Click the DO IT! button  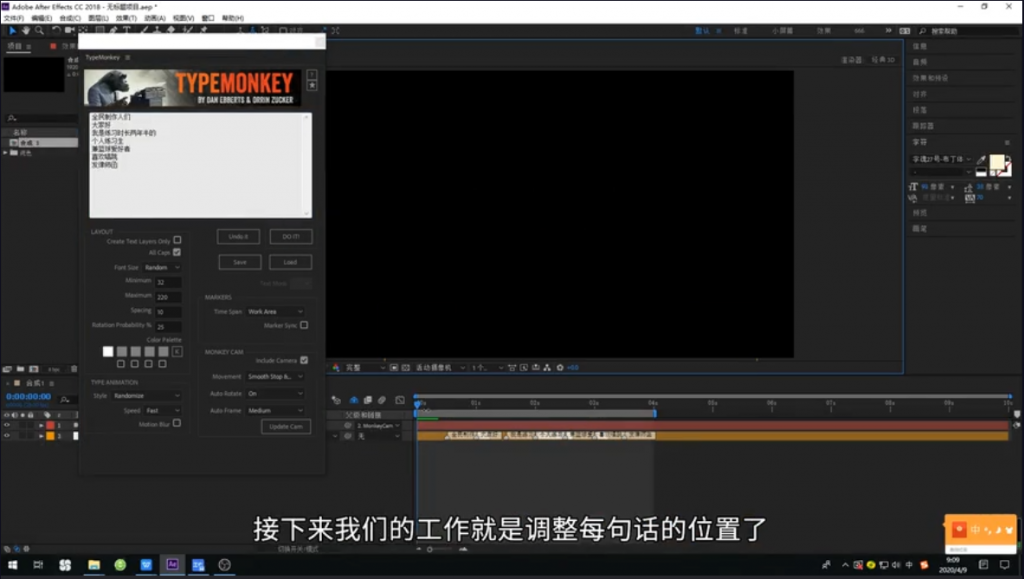291,236
